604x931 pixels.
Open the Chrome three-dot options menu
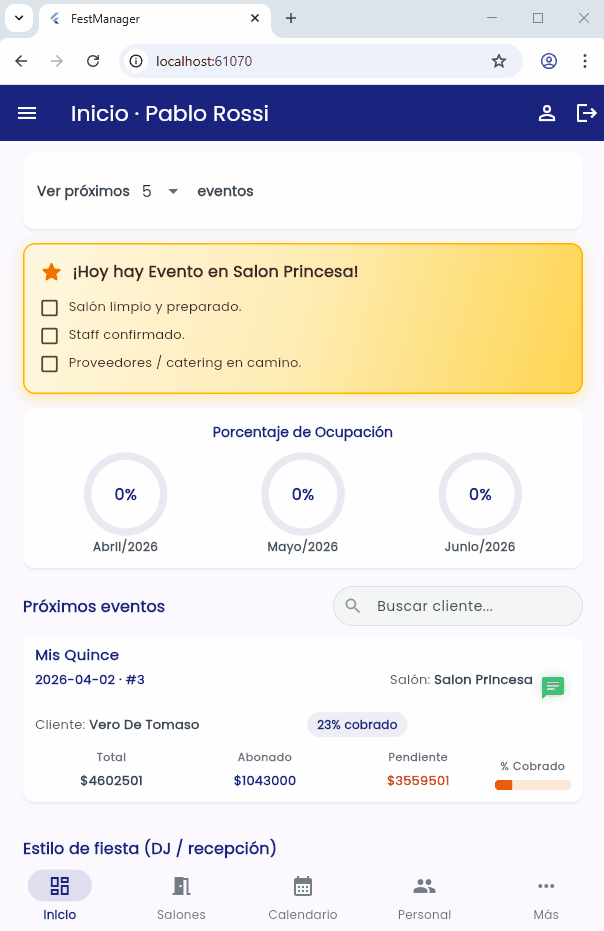[585, 61]
